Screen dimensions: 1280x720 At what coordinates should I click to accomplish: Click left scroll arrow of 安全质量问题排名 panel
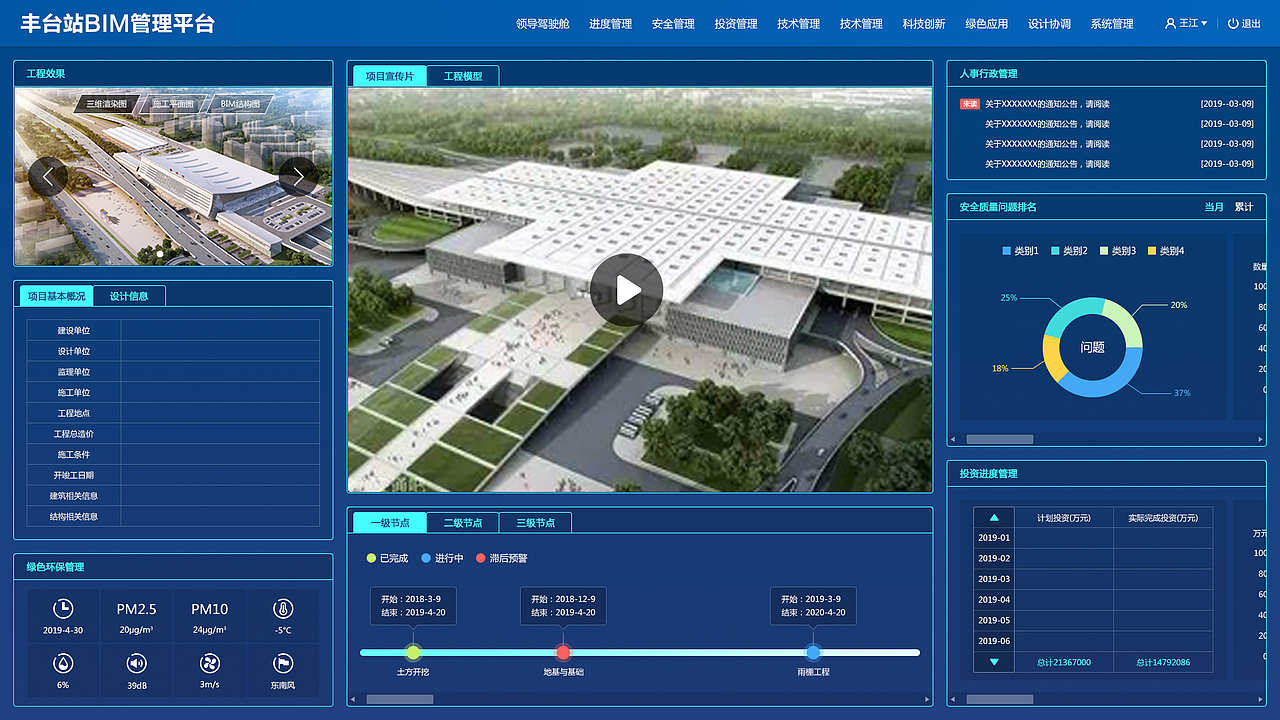pos(953,439)
